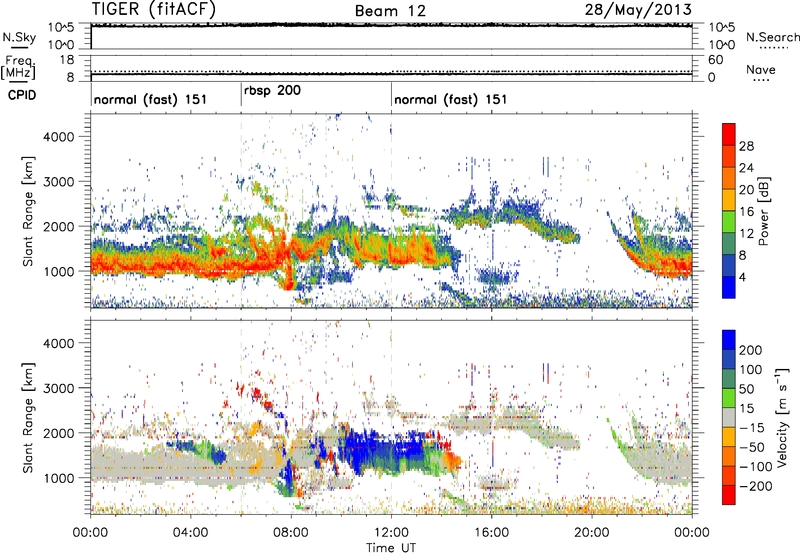
Task: Pick the bright blue top Velocity colorbar segment
Action: [729, 340]
